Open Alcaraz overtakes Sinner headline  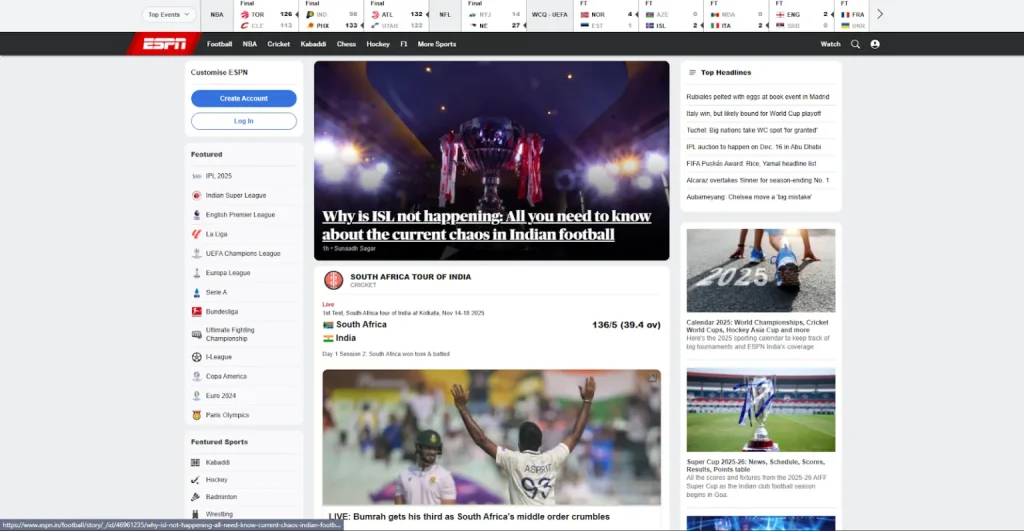click(758, 180)
